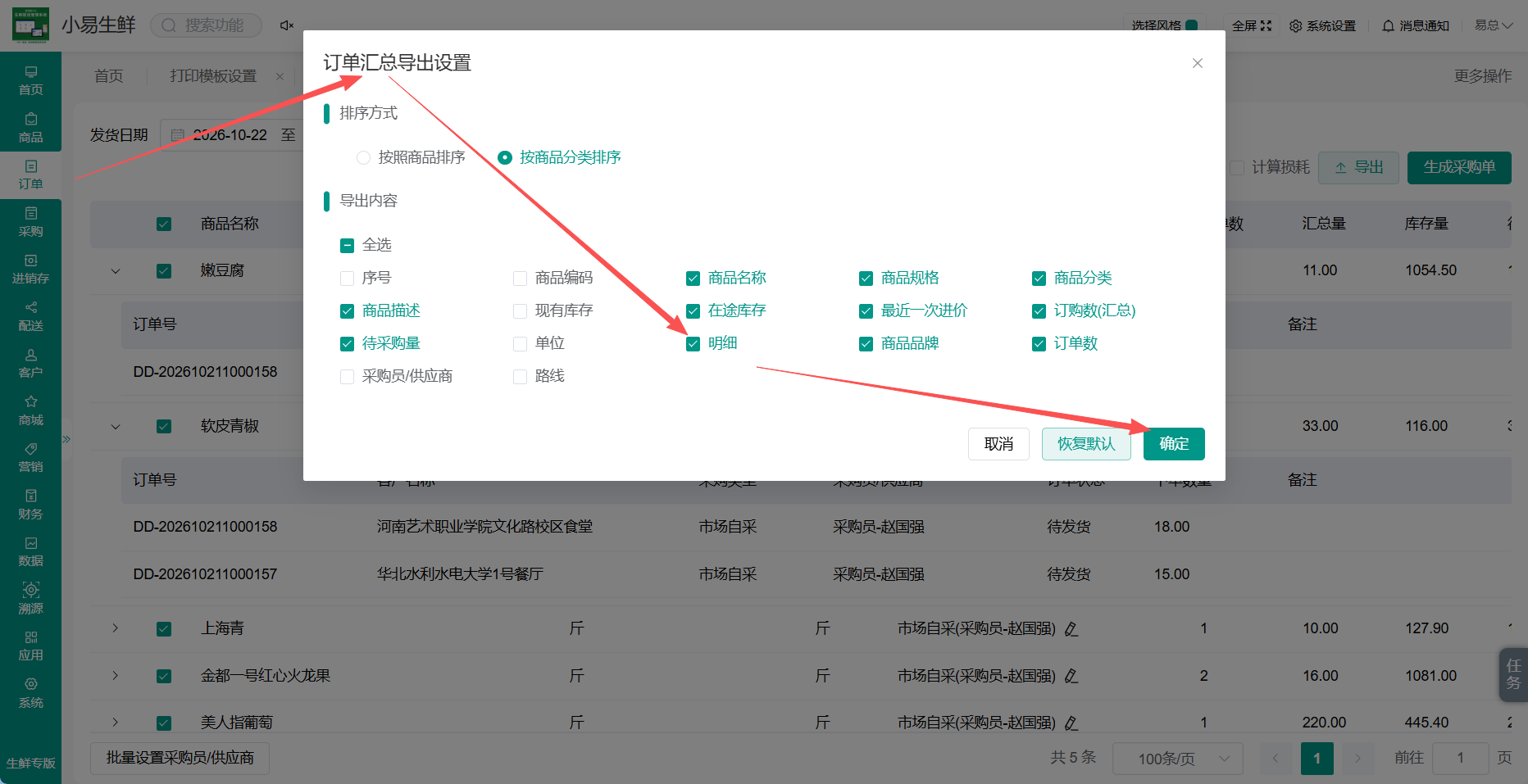Click 批量设置采购员/供应商 button
The width and height of the screenshot is (1528, 784).
click(x=180, y=759)
